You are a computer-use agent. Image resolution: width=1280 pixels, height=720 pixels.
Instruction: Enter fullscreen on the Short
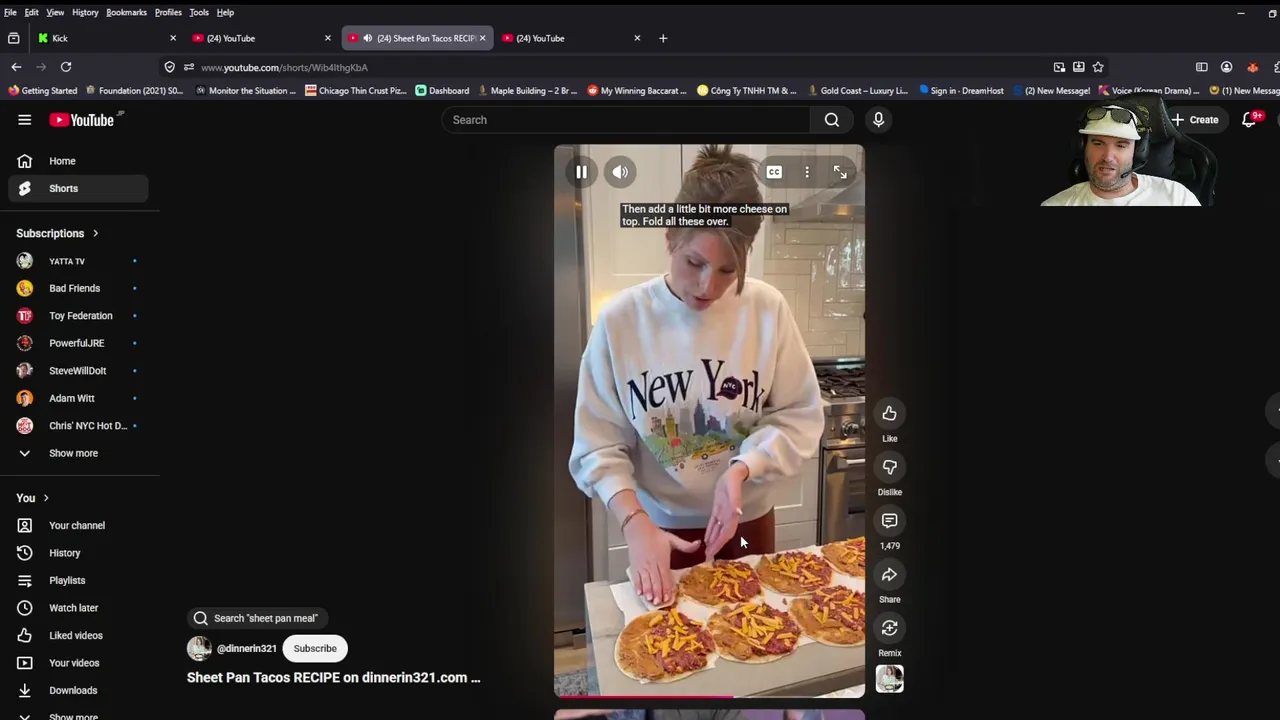840,172
